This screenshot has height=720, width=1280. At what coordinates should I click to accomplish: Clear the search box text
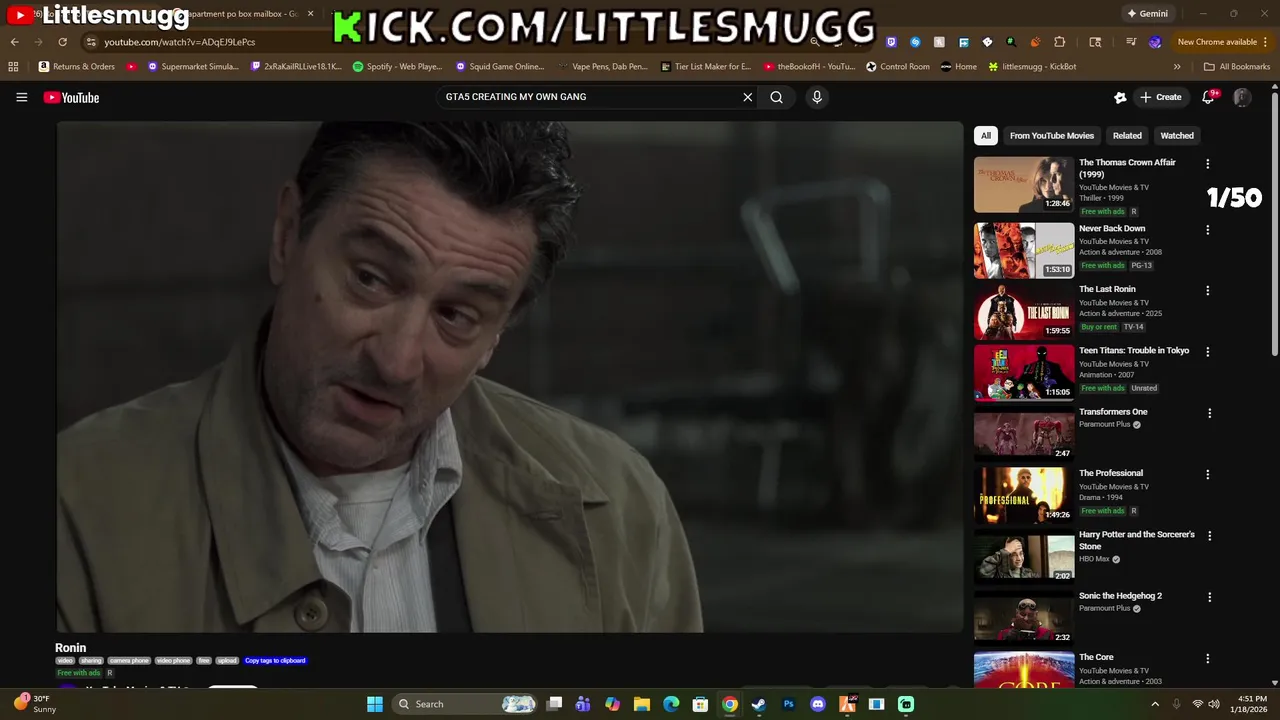tap(747, 97)
